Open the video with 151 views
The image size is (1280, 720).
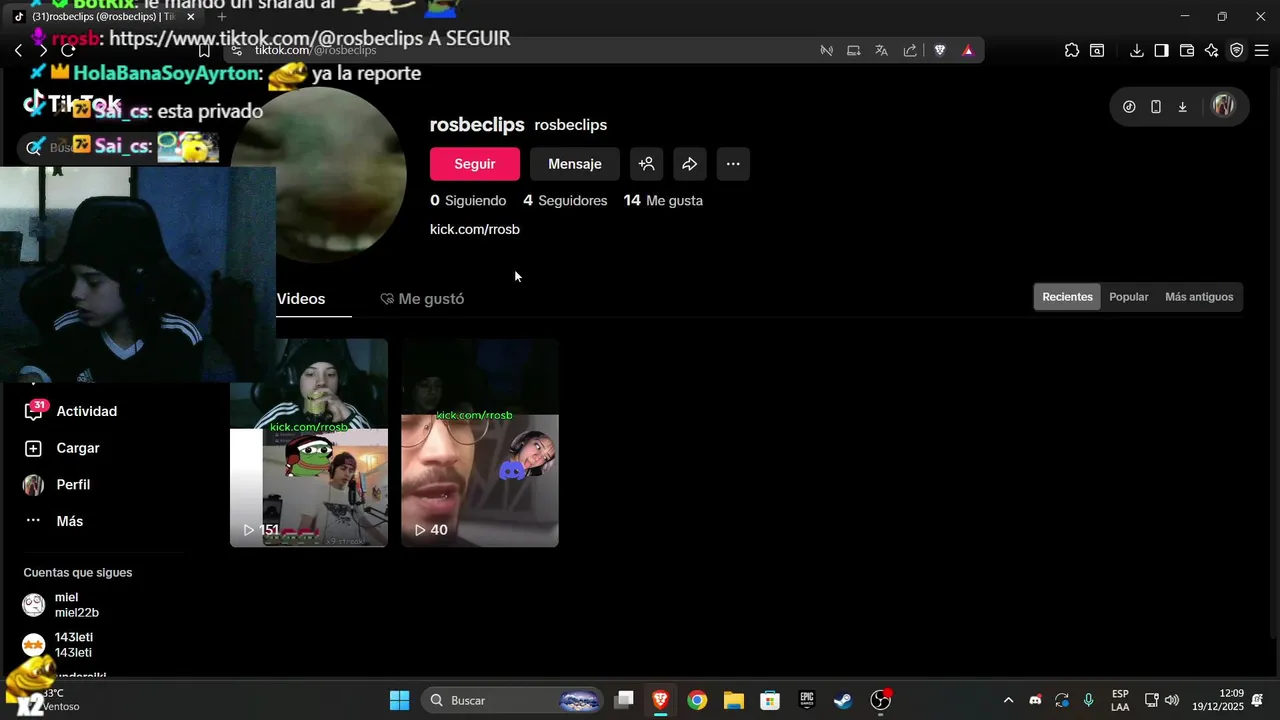click(309, 442)
